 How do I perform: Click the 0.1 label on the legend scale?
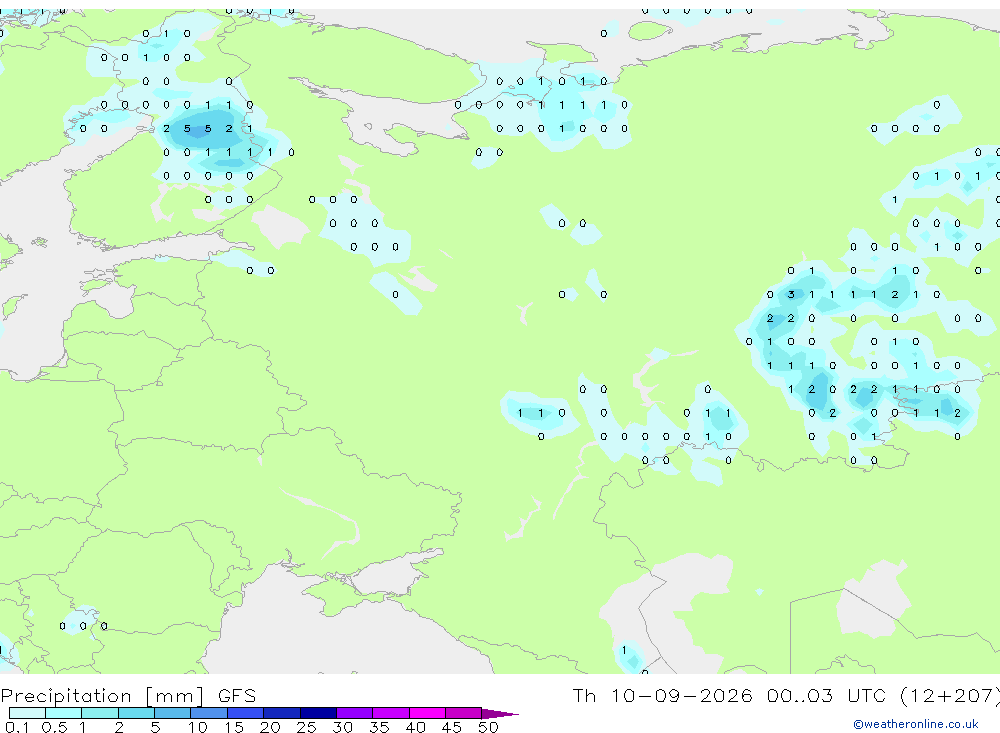(17, 727)
